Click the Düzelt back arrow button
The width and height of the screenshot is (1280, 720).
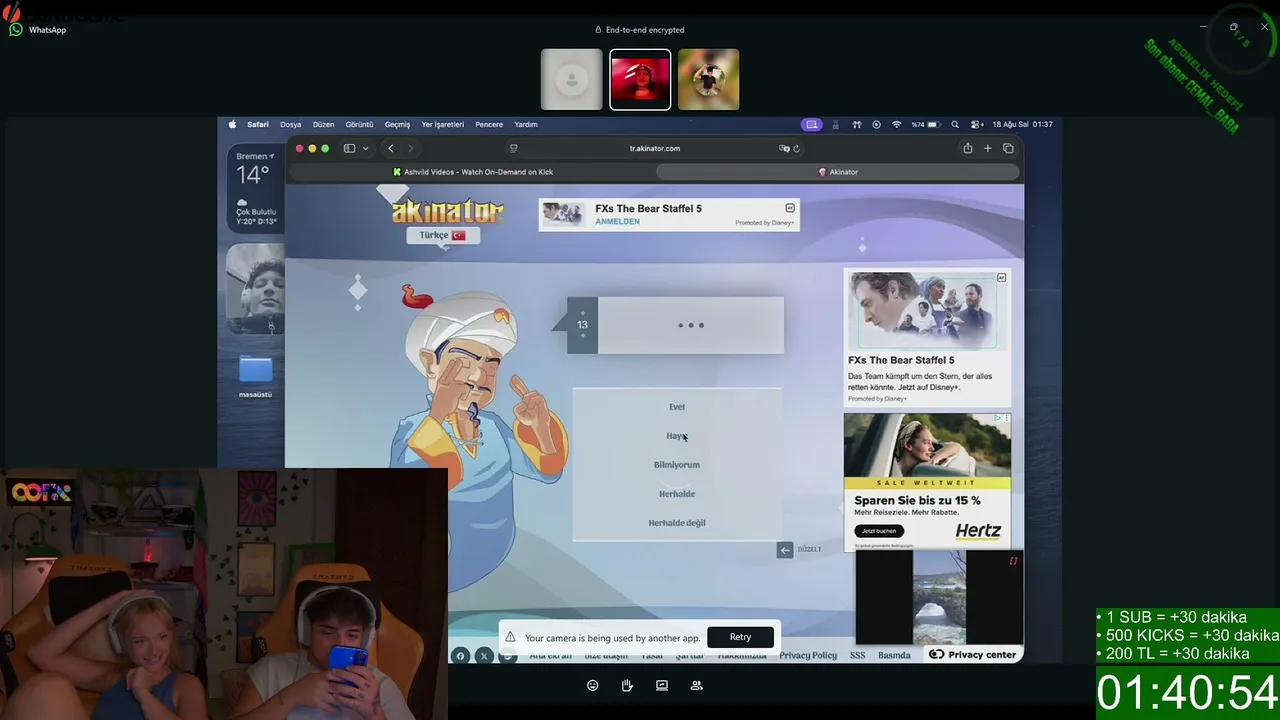pos(785,549)
